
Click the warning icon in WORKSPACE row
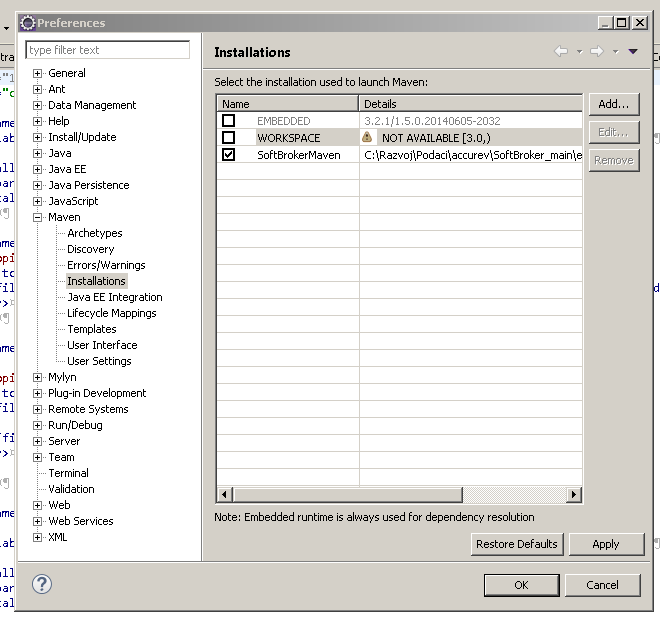click(367, 137)
